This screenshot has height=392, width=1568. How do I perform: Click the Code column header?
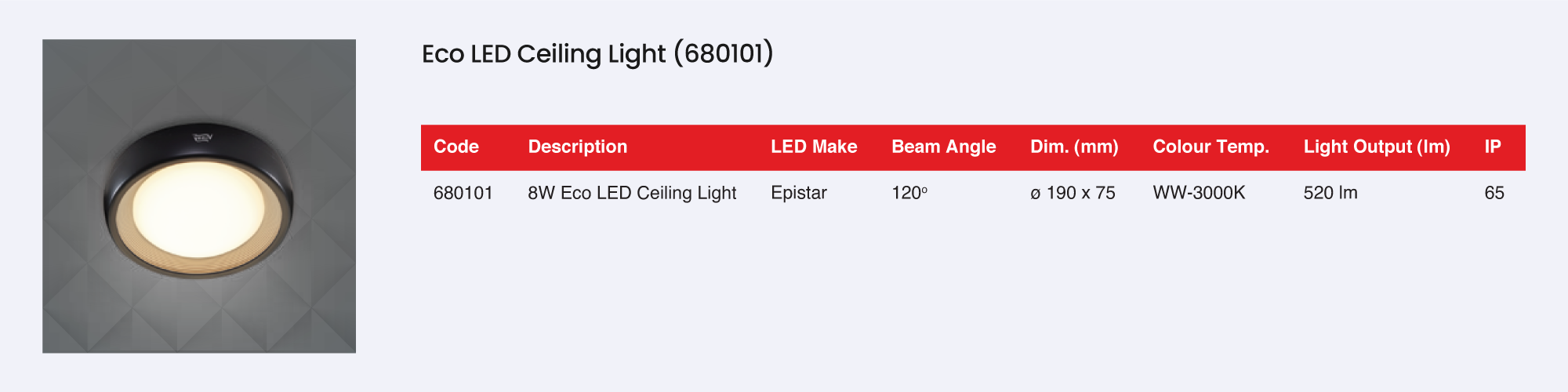[456, 147]
